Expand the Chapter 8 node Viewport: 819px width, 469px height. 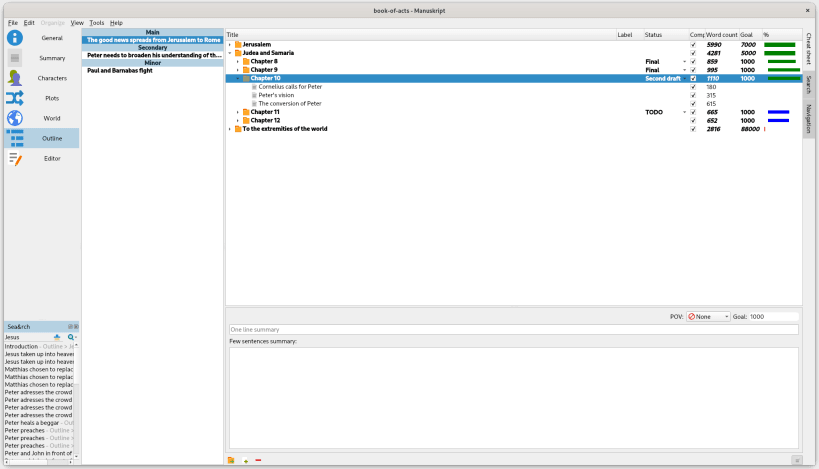point(238,61)
